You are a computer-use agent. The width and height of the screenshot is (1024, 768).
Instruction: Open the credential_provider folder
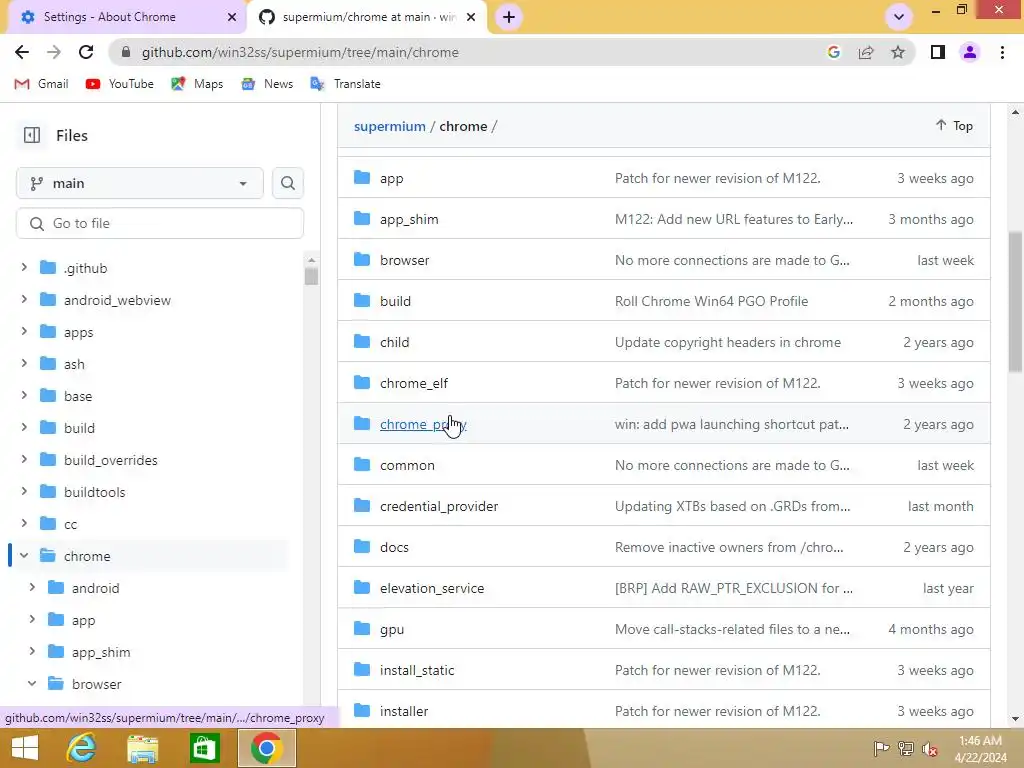pos(439,506)
